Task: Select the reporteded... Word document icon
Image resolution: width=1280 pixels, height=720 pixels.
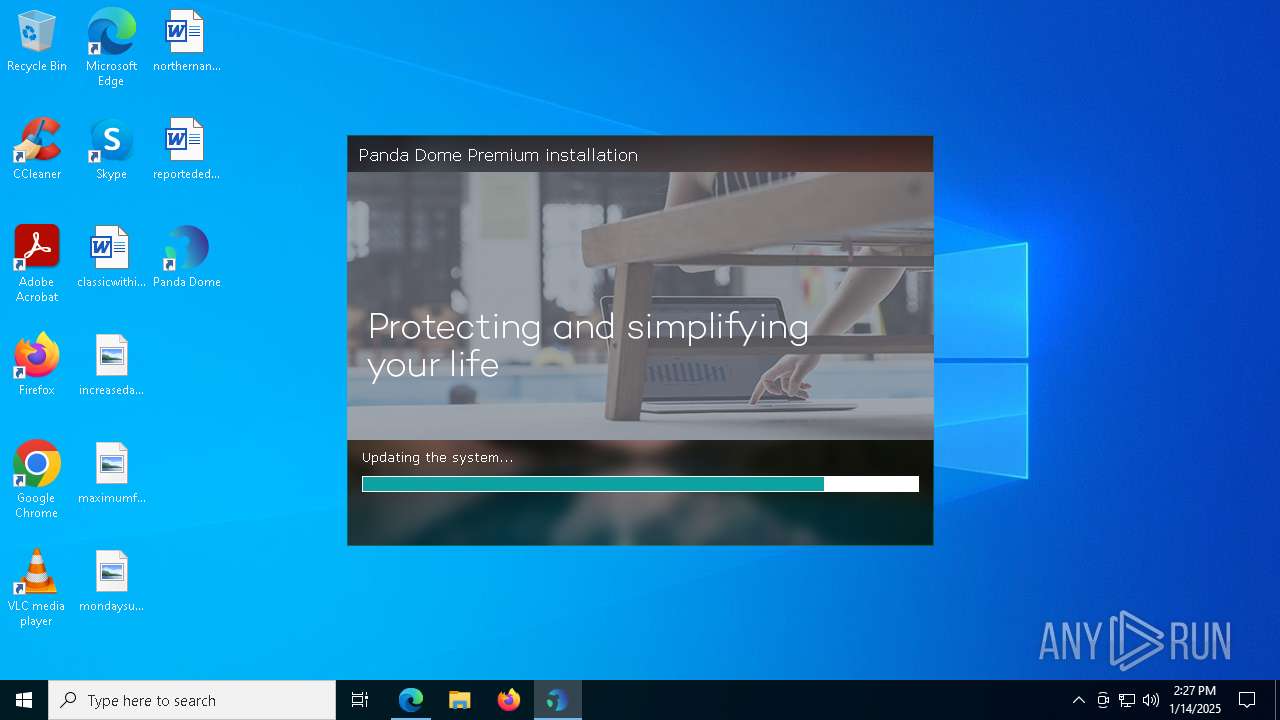Action: (x=186, y=150)
